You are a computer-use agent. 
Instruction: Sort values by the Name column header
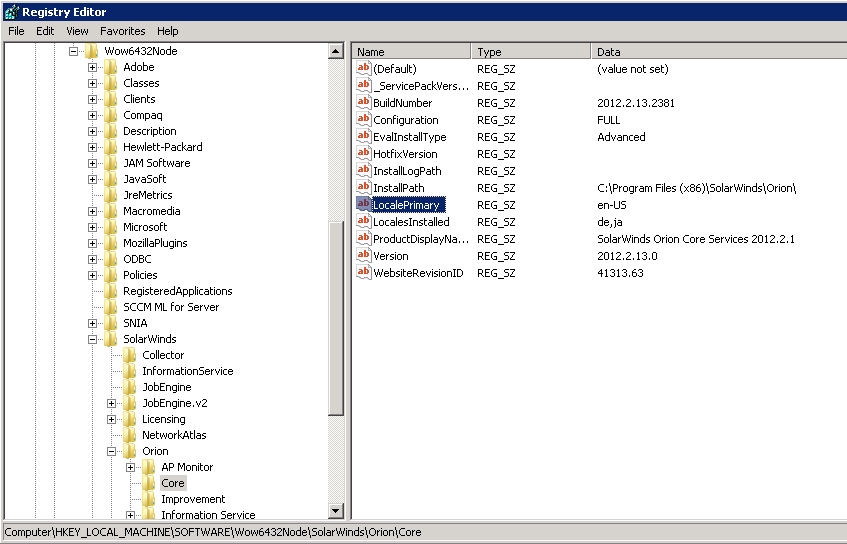(x=412, y=52)
